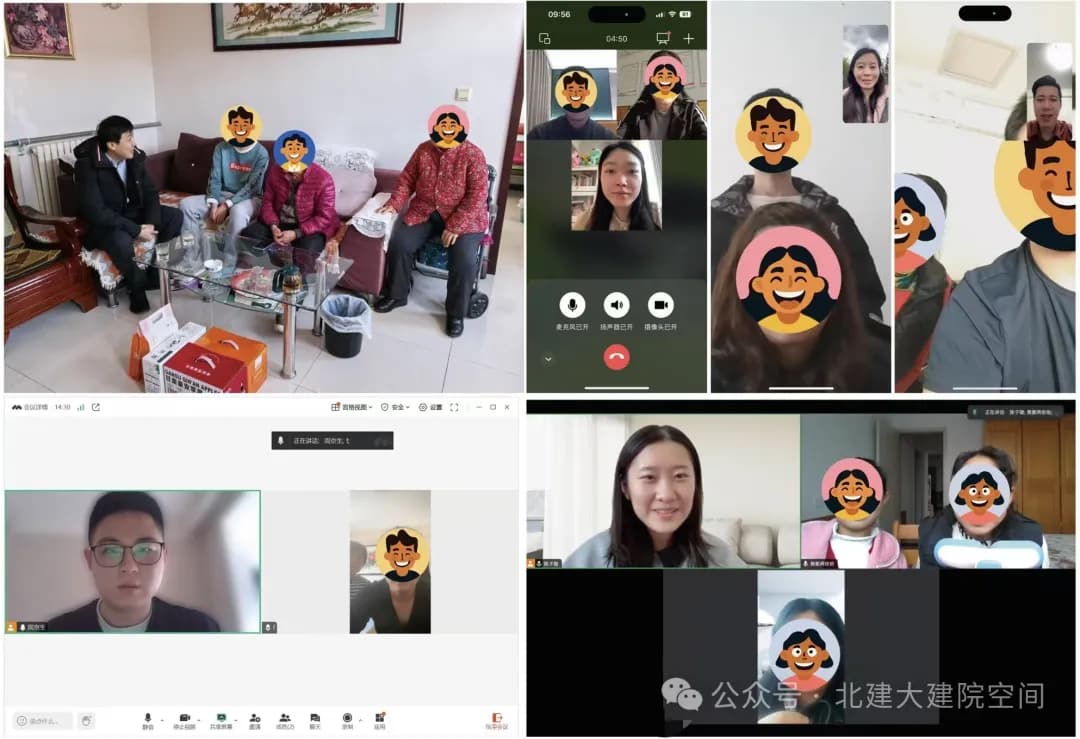Open the members list icon
The height and width of the screenshot is (739, 1080).
[285, 718]
